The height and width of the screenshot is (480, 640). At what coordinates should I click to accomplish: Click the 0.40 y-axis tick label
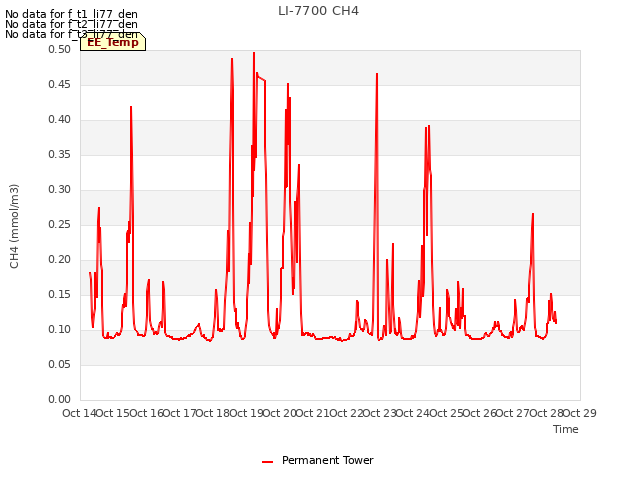point(59,120)
